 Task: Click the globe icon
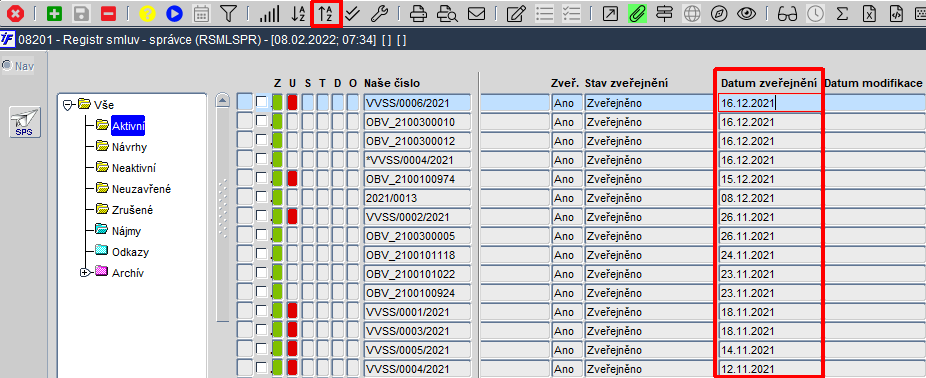pyautogui.click(x=692, y=14)
